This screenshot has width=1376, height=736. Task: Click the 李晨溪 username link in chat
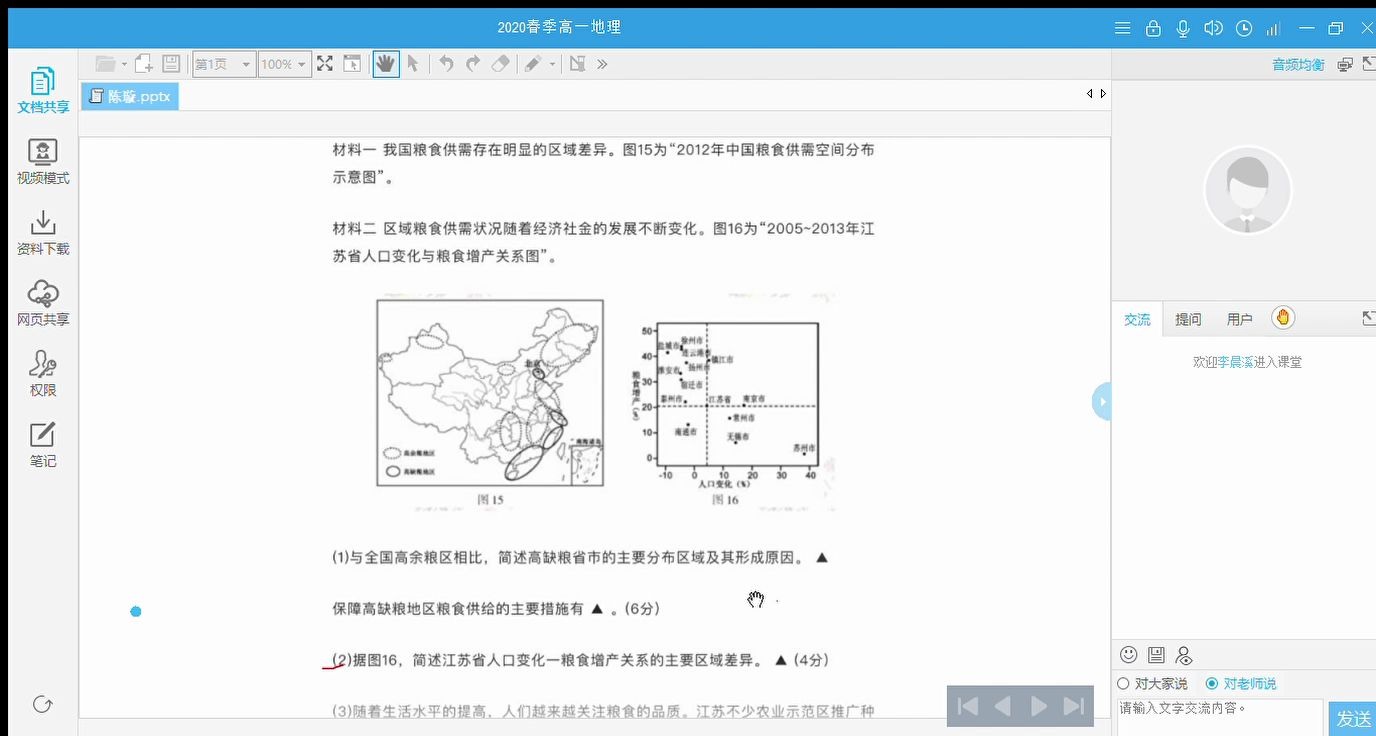click(x=1236, y=362)
